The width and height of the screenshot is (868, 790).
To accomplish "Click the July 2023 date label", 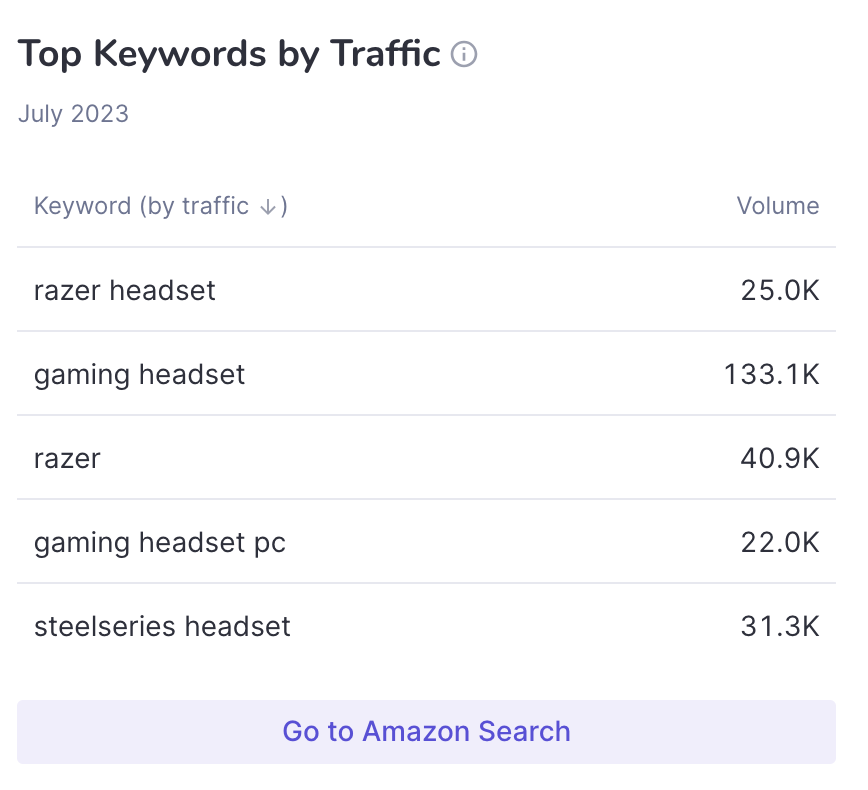I will pos(73,114).
